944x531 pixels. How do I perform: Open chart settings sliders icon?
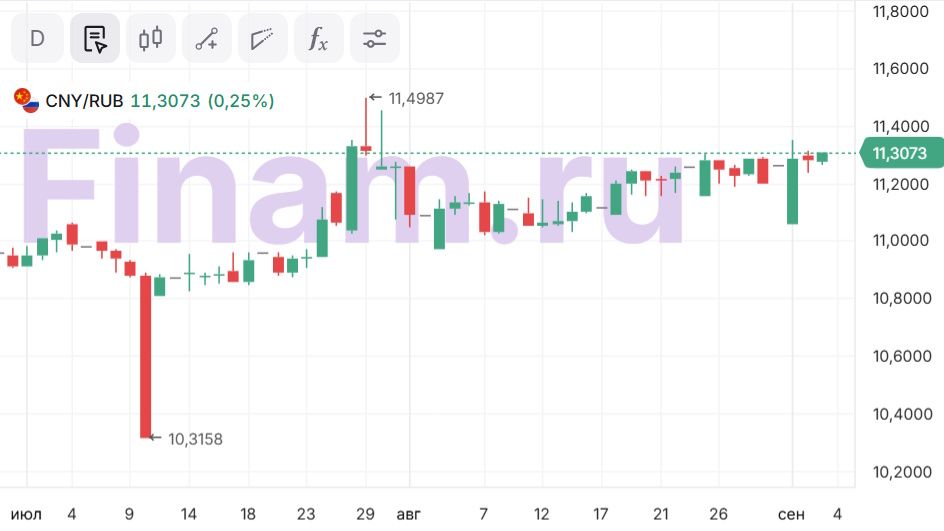click(x=374, y=39)
